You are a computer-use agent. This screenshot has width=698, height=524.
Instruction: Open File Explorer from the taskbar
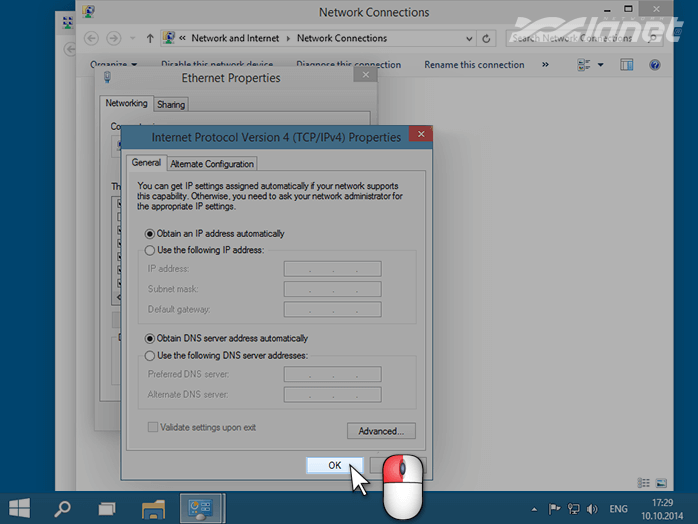(153, 508)
